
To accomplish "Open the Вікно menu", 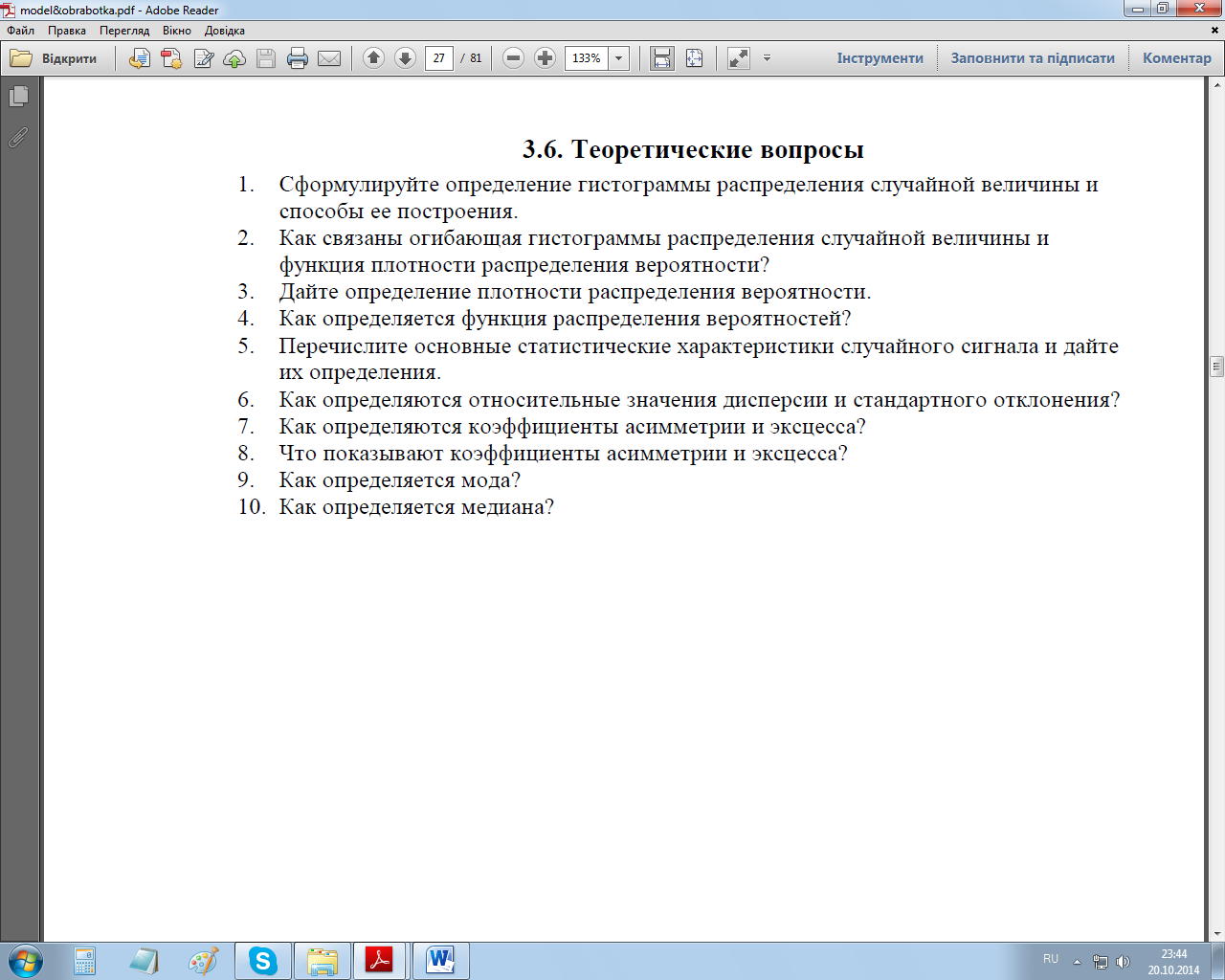I will tap(177, 31).
